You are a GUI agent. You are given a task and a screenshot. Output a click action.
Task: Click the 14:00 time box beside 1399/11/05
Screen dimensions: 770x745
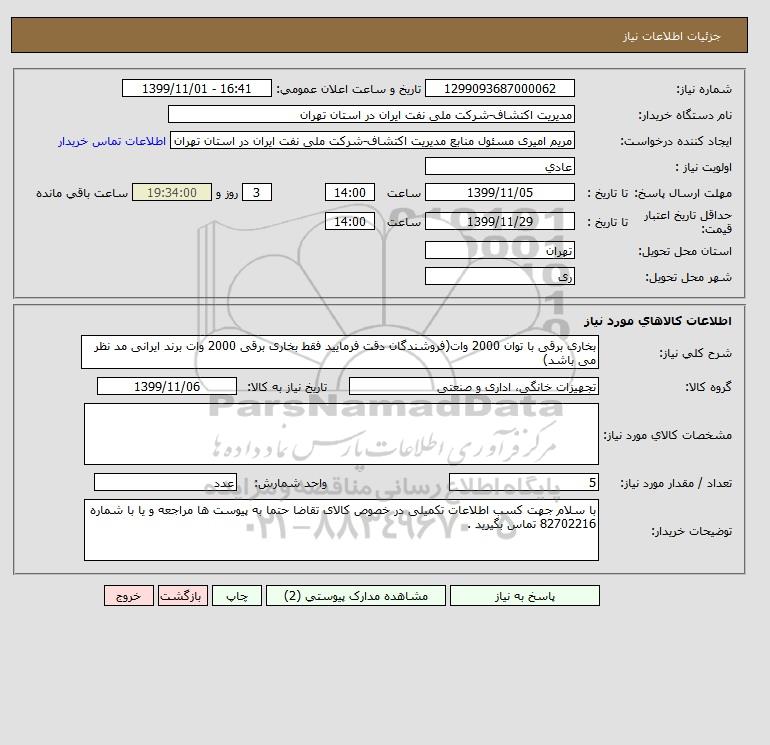pyautogui.click(x=350, y=193)
